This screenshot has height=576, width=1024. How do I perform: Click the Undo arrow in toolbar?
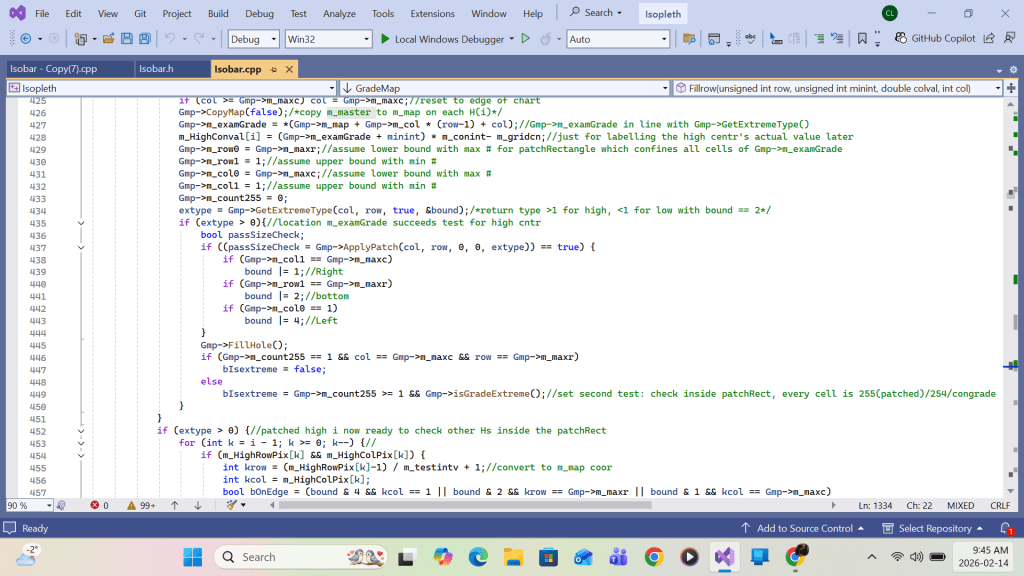[x=170, y=39]
